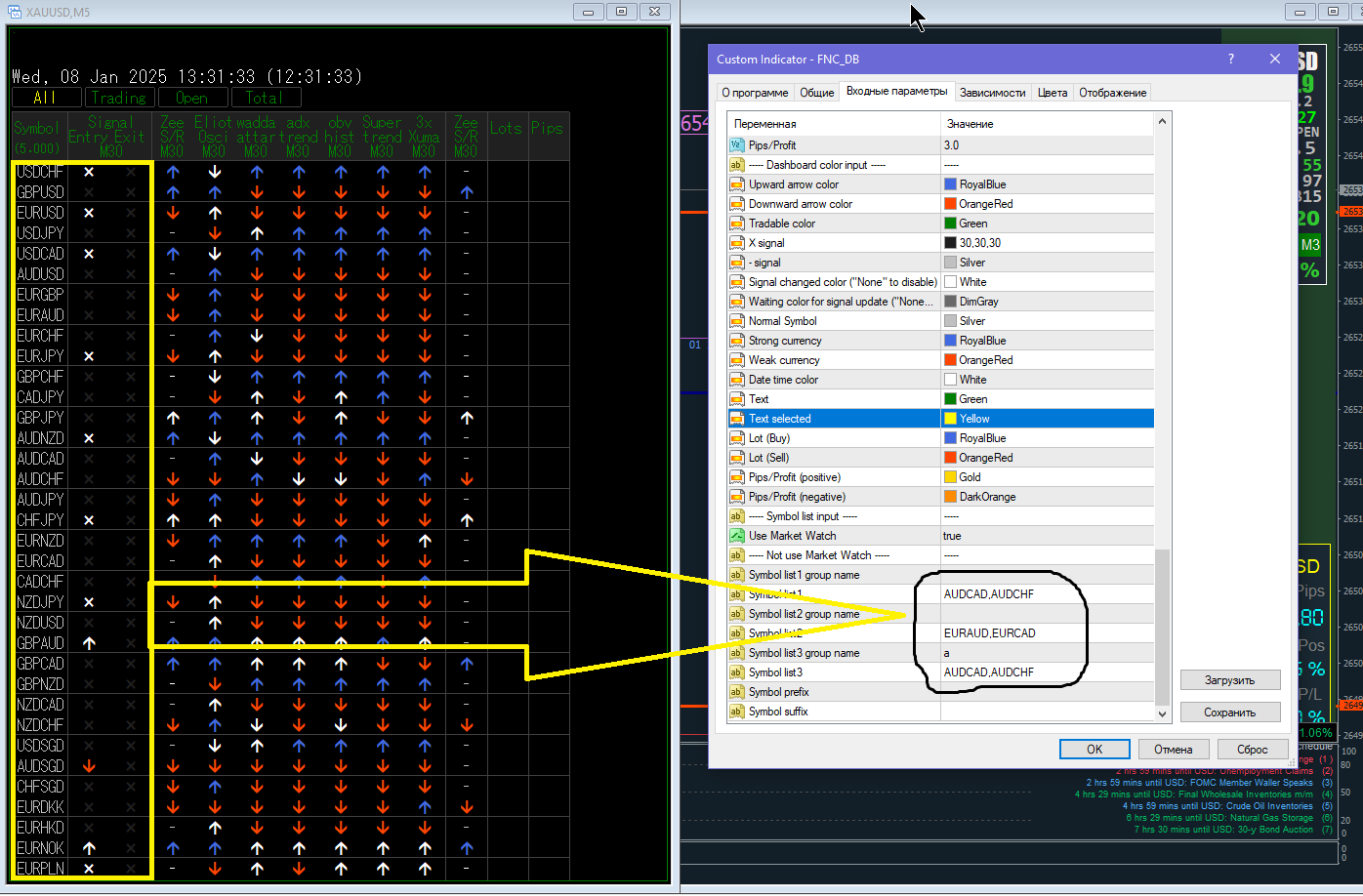
Task: Click the Сохранить button
Action: click(1230, 713)
